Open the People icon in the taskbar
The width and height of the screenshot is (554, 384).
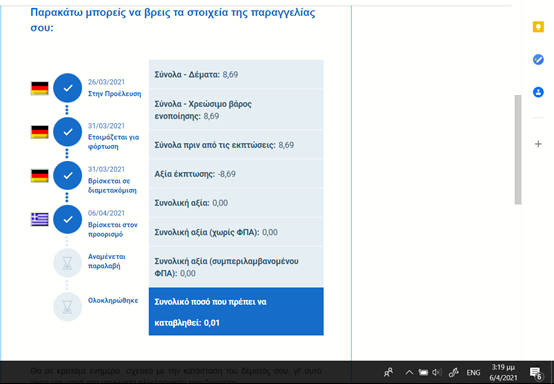click(x=388, y=372)
